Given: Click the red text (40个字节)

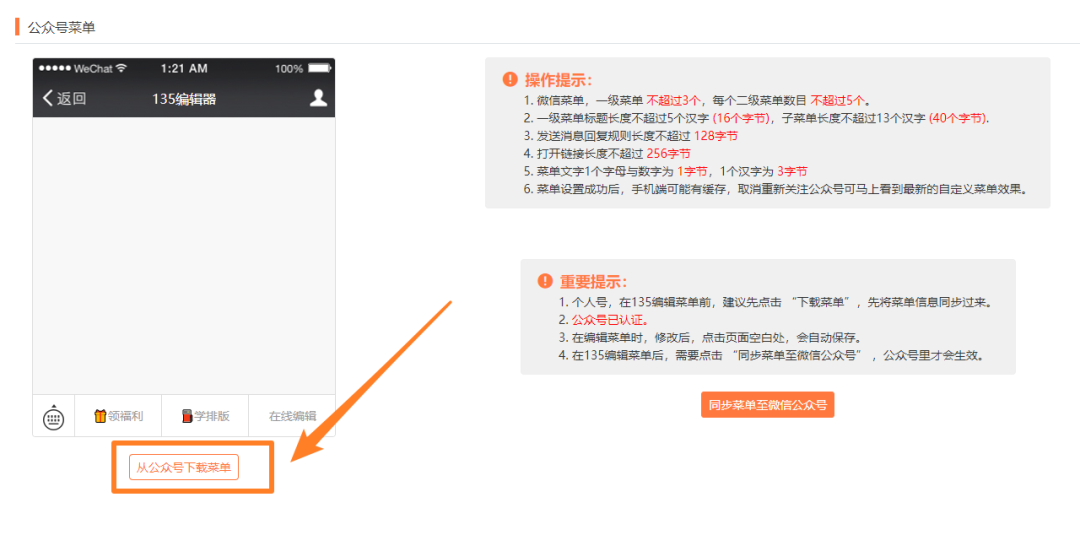Looking at the screenshot, I should [958, 118].
